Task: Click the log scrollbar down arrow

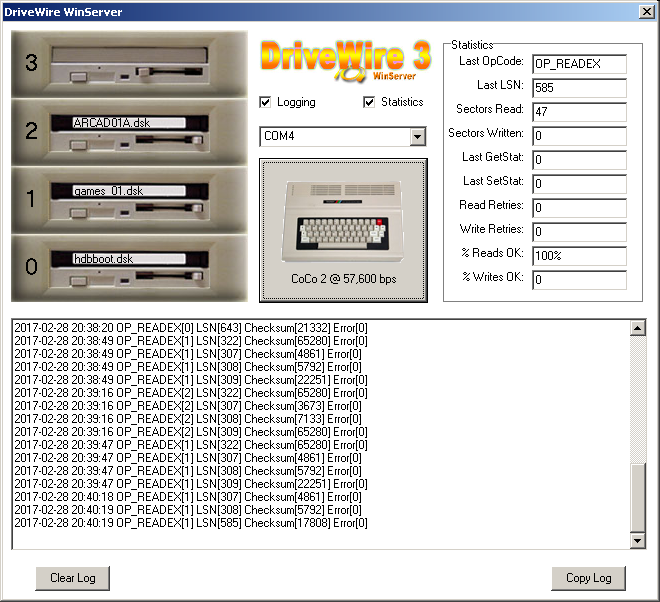Action: click(x=638, y=540)
